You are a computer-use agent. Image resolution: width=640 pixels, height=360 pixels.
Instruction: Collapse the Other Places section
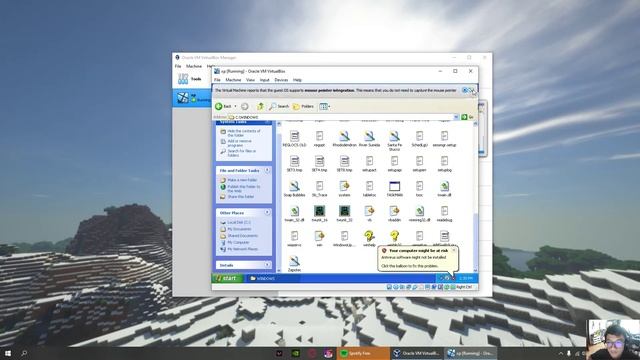point(267,213)
